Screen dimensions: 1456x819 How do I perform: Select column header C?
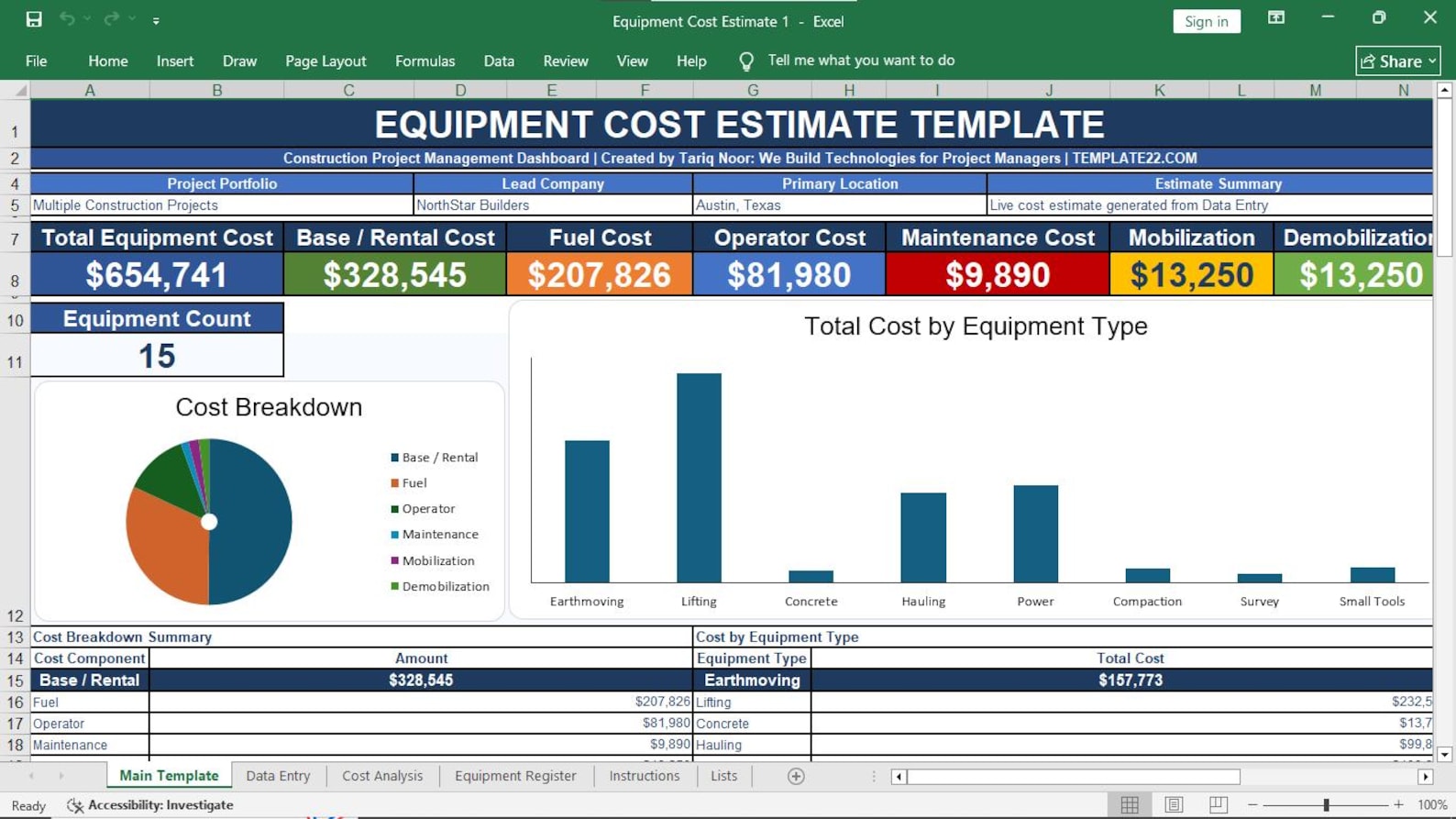click(x=348, y=90)
